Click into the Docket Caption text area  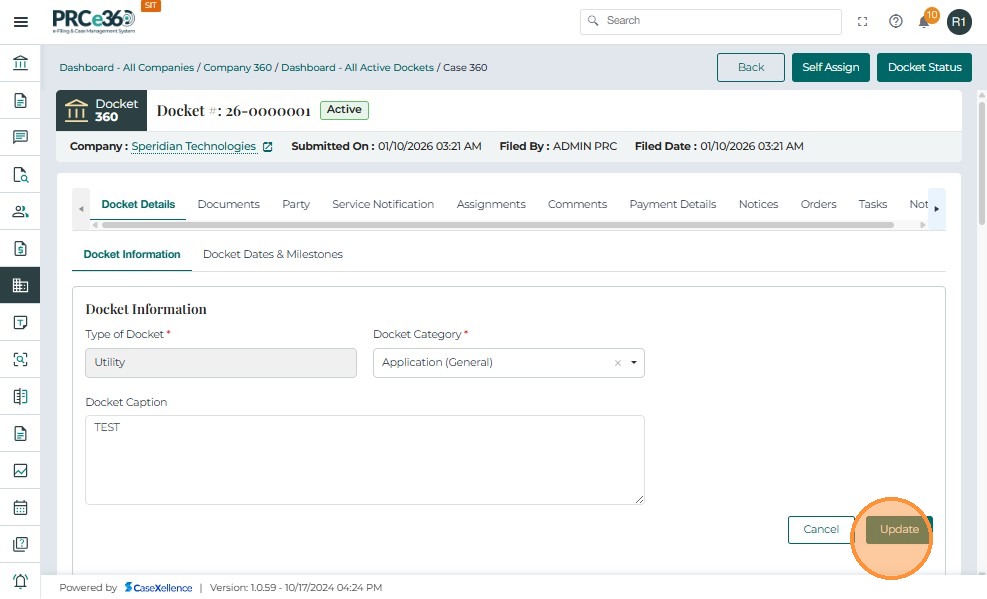[x=364, y=460]
